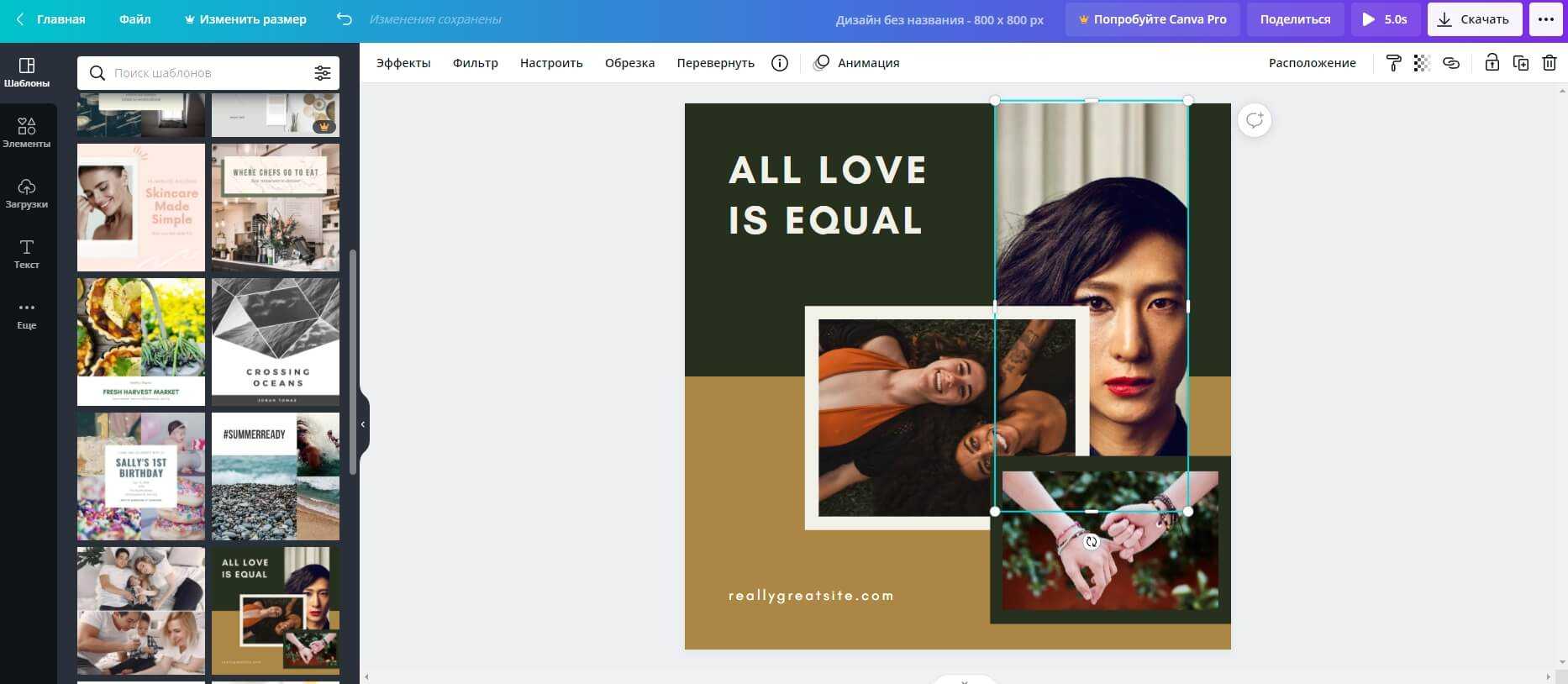Click the Поделиться share button
Image resolution: width=1568 pixels, height=684 pixels.
pos(1295,18)
